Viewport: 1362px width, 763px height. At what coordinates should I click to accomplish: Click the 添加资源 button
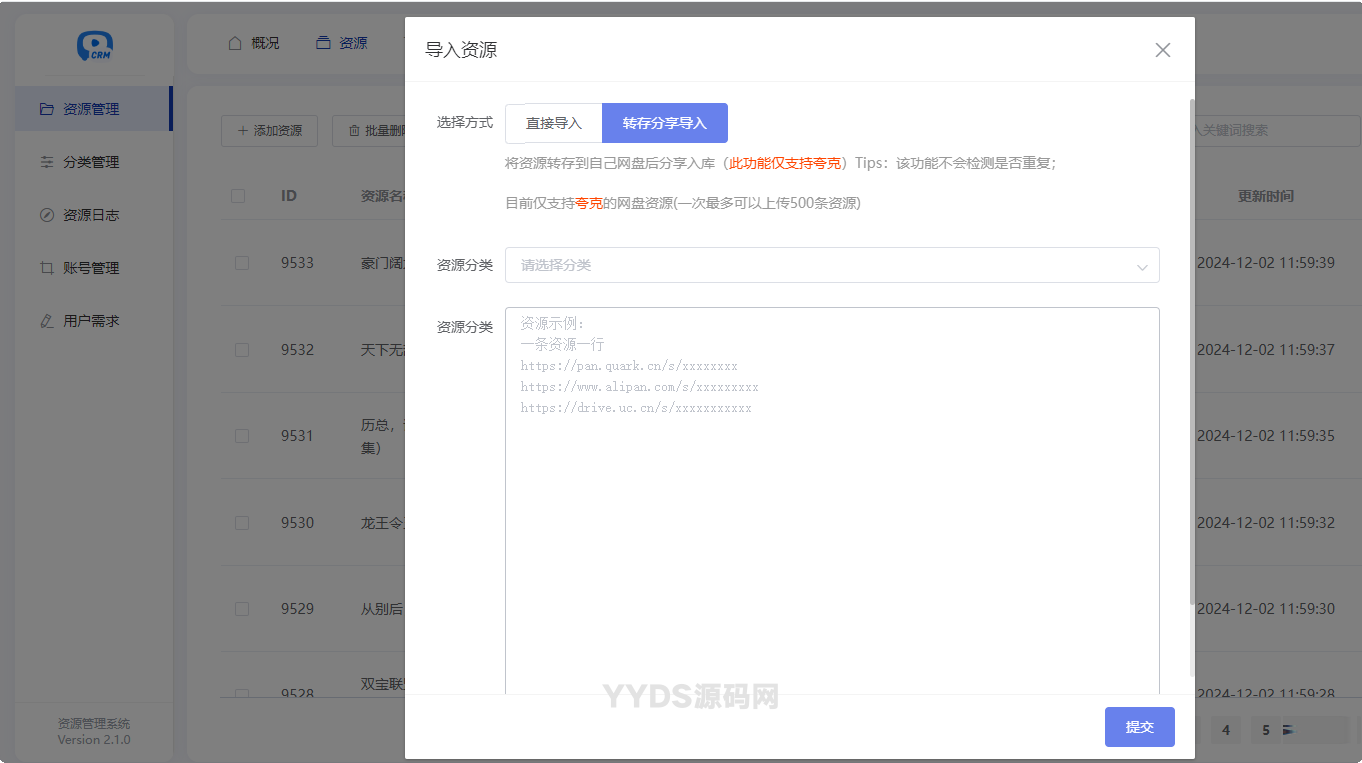coord(269,130)
